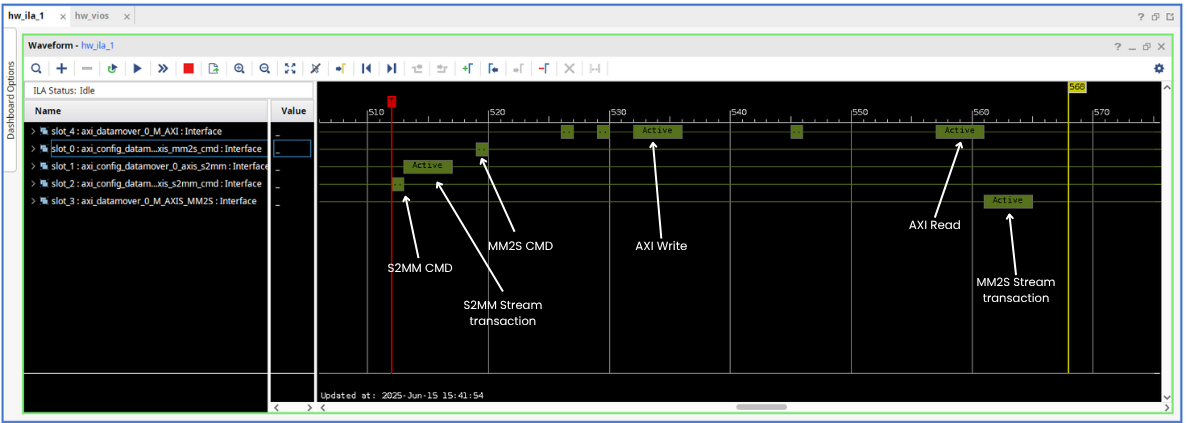Click the Add probe plus icon

[61, 68]
